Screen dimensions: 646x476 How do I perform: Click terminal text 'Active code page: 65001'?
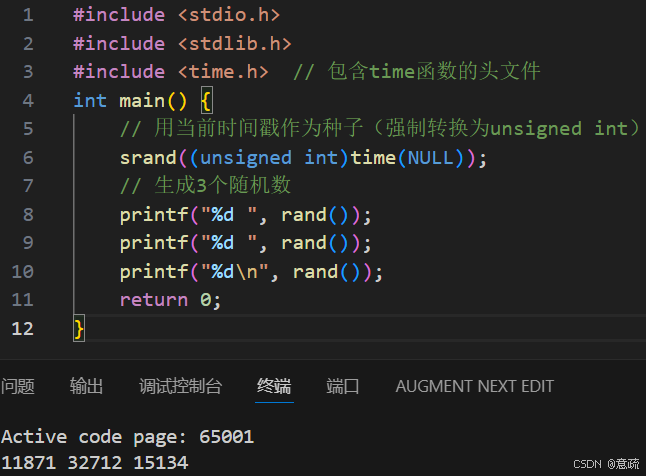[x=127, y=437]
